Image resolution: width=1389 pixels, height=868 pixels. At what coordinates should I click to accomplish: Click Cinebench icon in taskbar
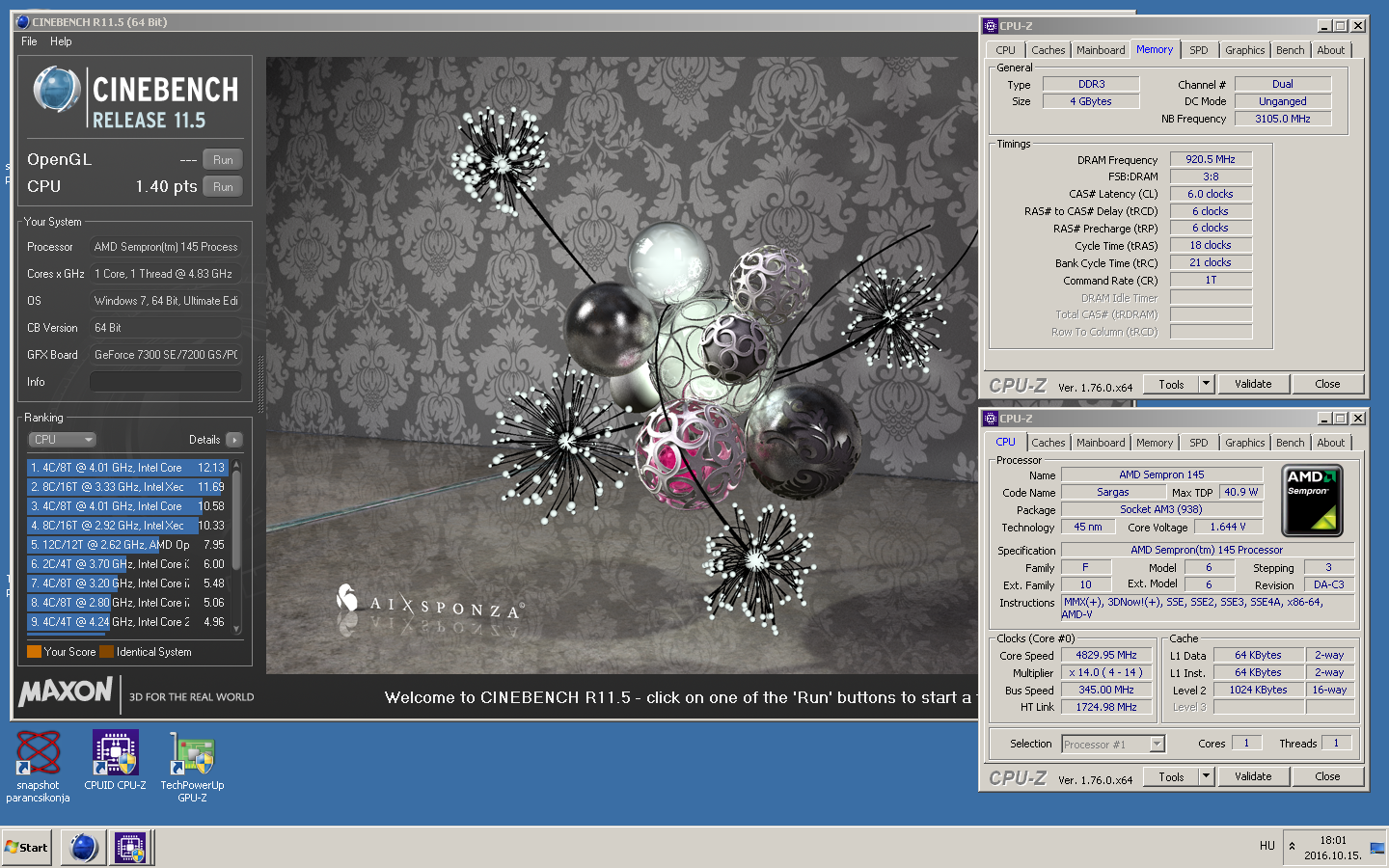point(84,848)
